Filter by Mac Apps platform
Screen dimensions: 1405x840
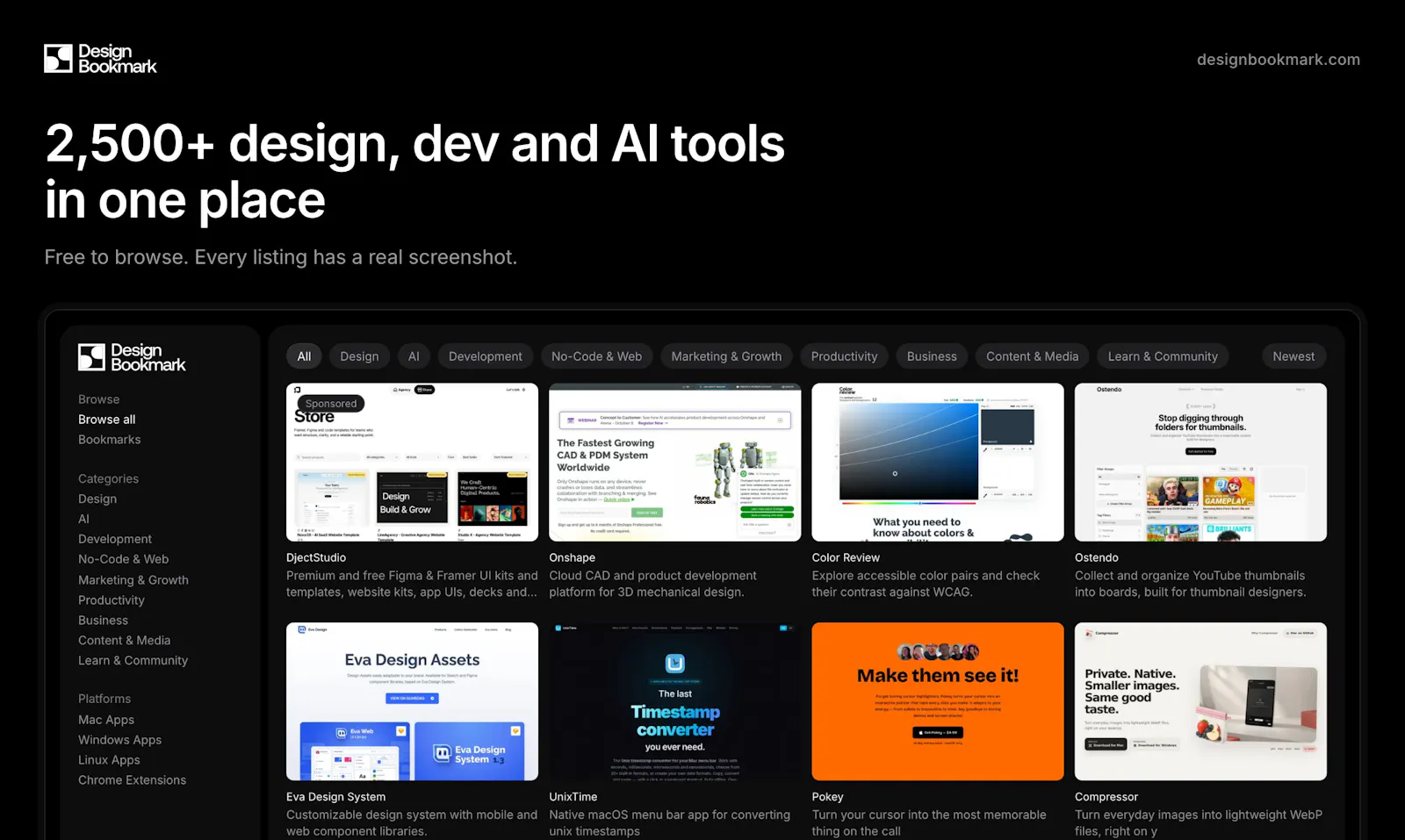coord(106,720)
